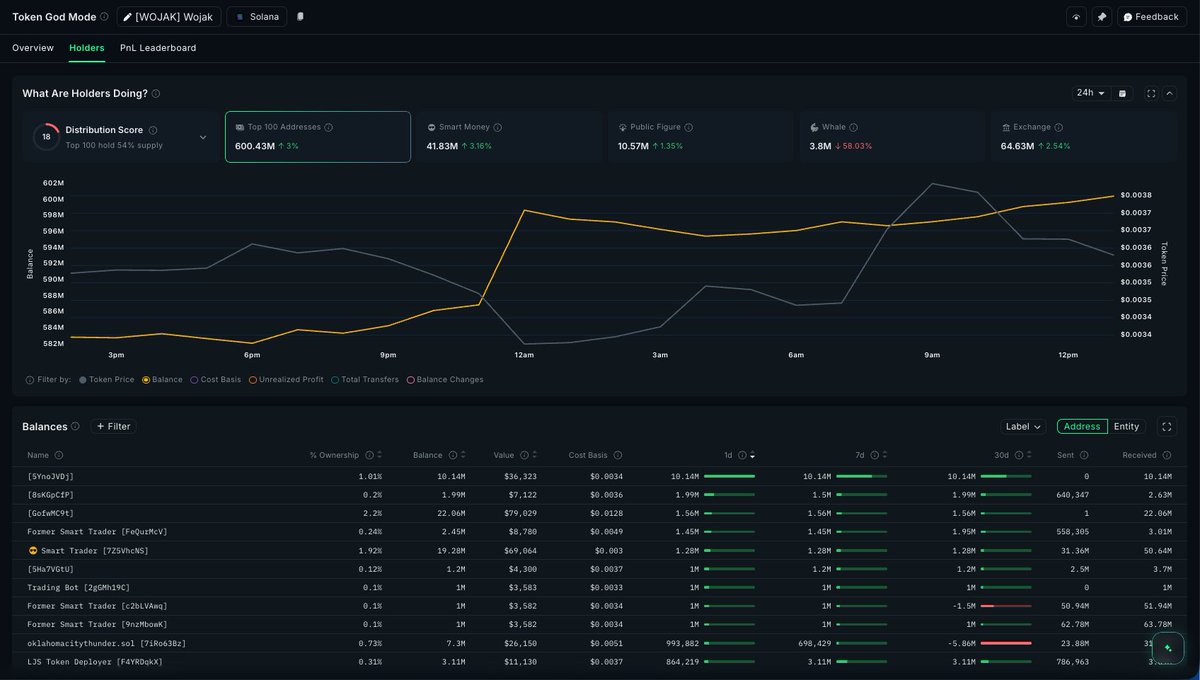Show Cost Basis column info tooltip
This screenshot has width=1200, height=680.
pyautogui.click(x=618, y=455)
